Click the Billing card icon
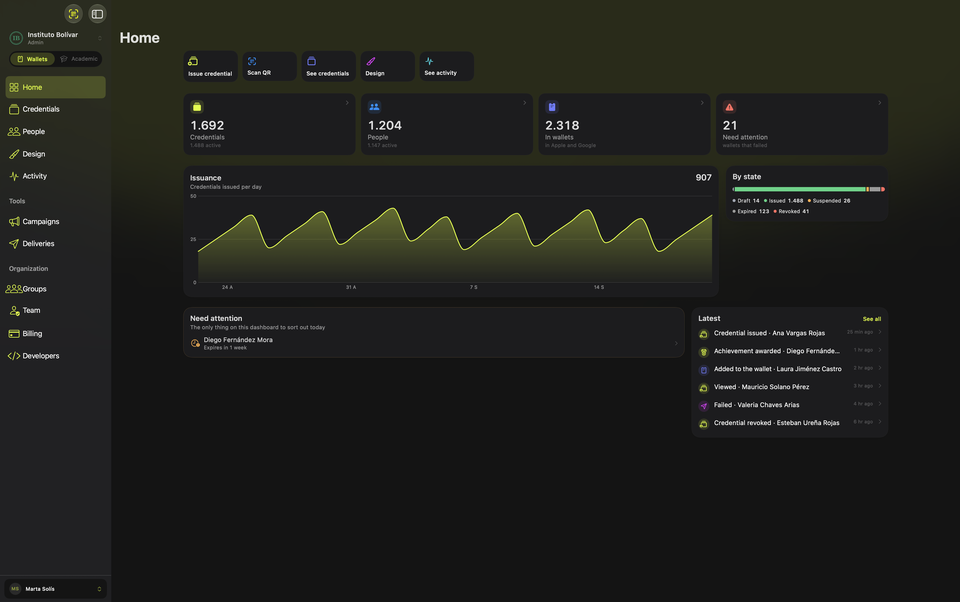The width and height of the screenshot is (960, 602). pyautogui.click(x=14, y=334)
